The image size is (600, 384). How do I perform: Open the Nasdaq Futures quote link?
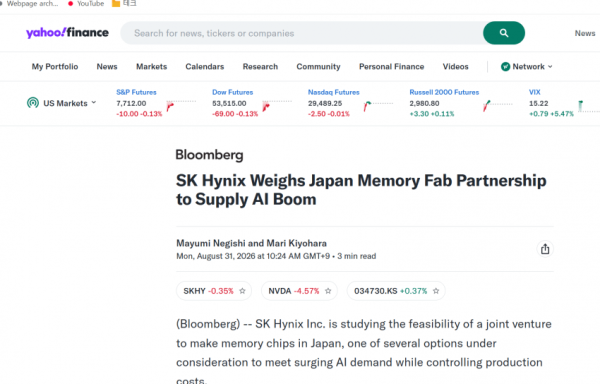click(334, 92)
